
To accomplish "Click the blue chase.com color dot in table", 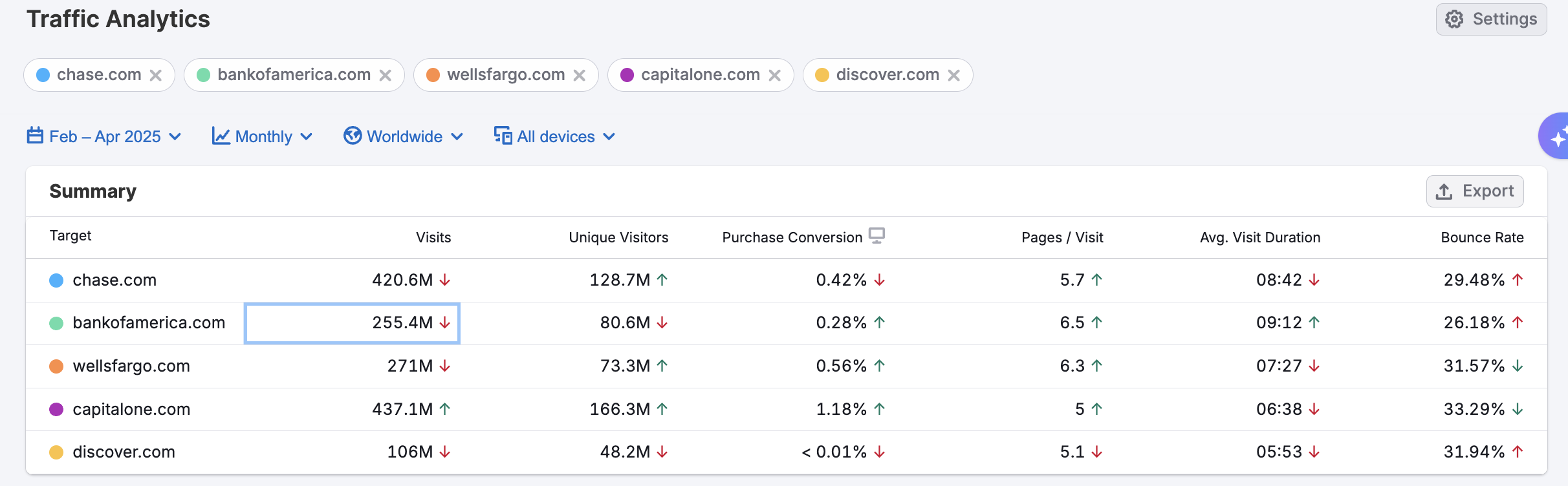I will tap(57, 280).
